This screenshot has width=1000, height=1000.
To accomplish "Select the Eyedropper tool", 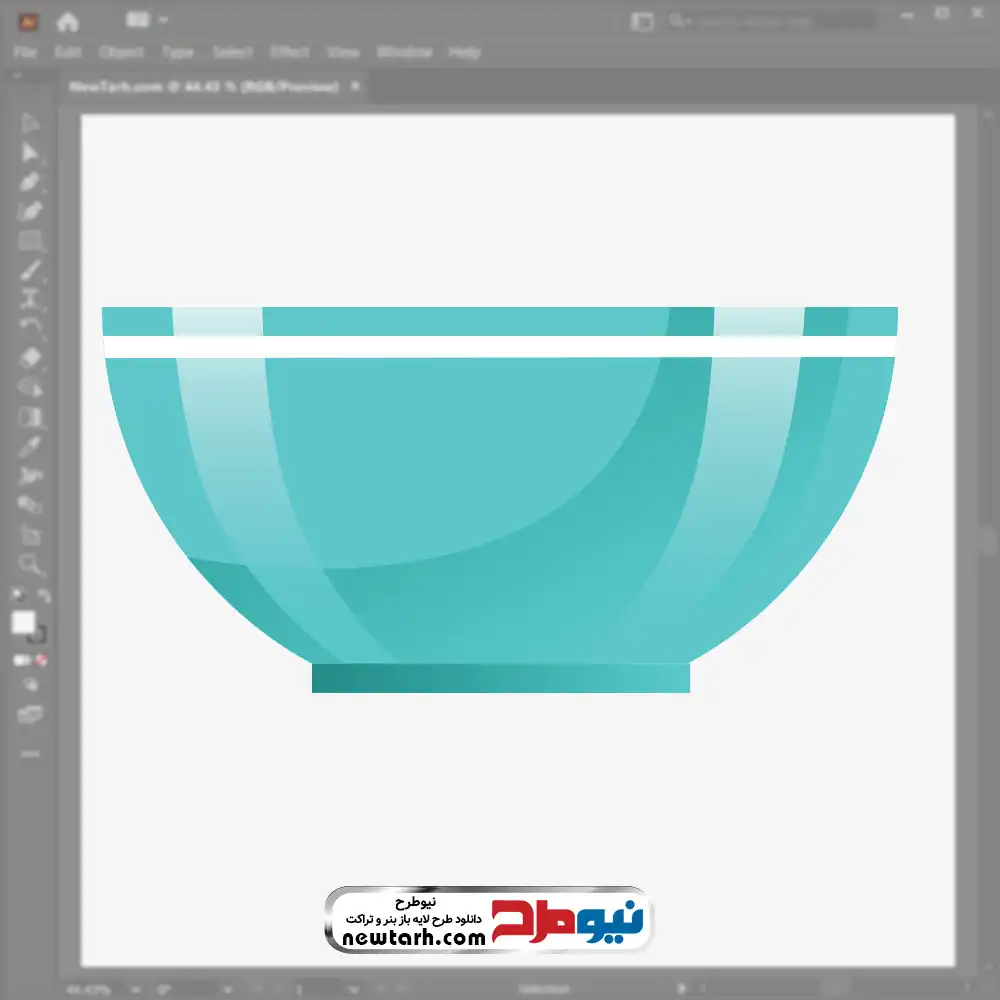I will point(30,446).
